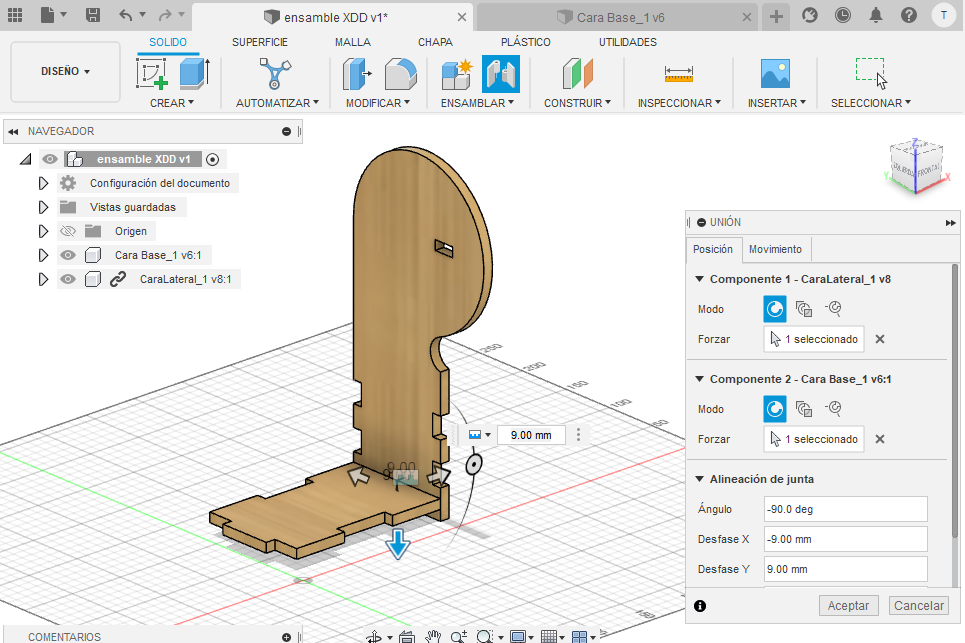Click the Measure icon in INSPECCIONAR

tap(678, 74)
